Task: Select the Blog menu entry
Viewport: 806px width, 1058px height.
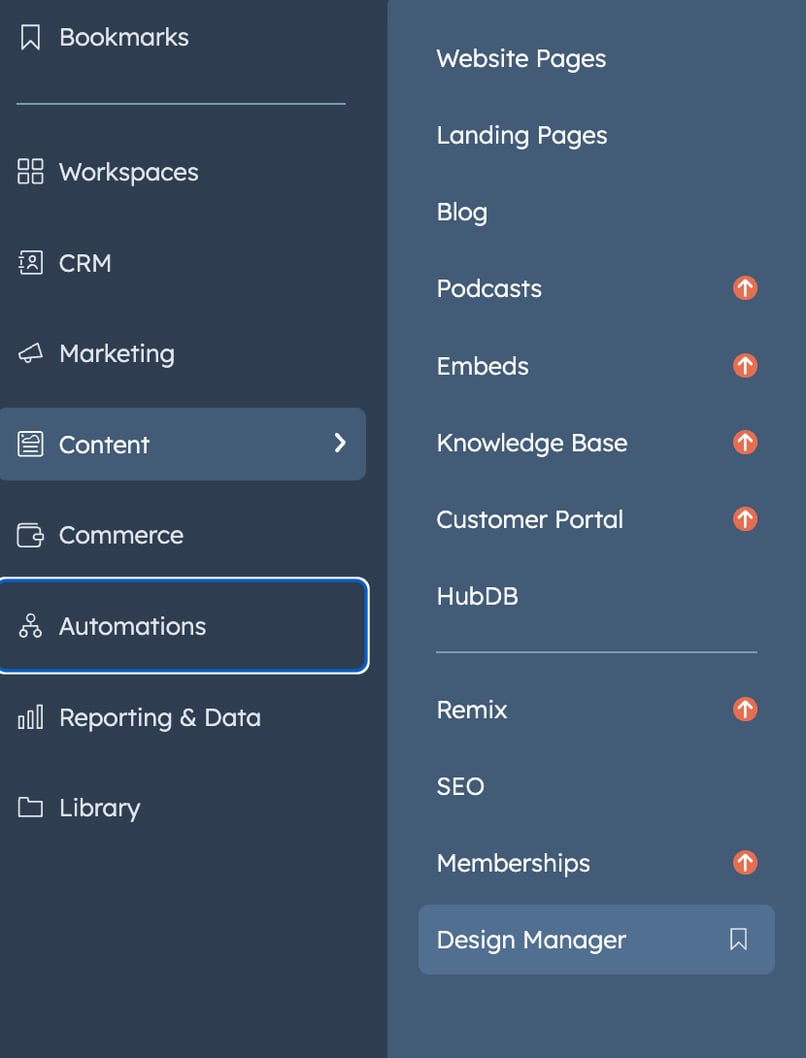Action: click(x=462, y=211)
